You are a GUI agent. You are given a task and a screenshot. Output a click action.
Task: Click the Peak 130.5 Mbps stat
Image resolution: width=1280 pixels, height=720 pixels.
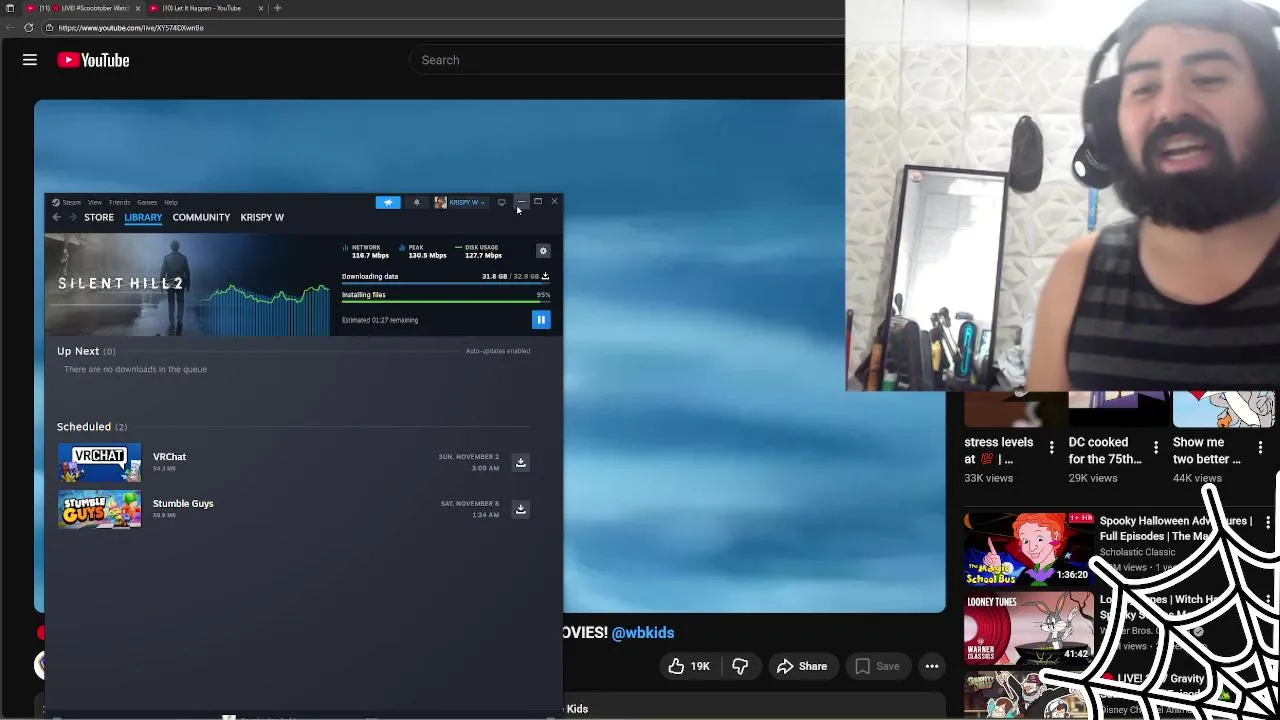pyautogui.click(x=423, y=251)
